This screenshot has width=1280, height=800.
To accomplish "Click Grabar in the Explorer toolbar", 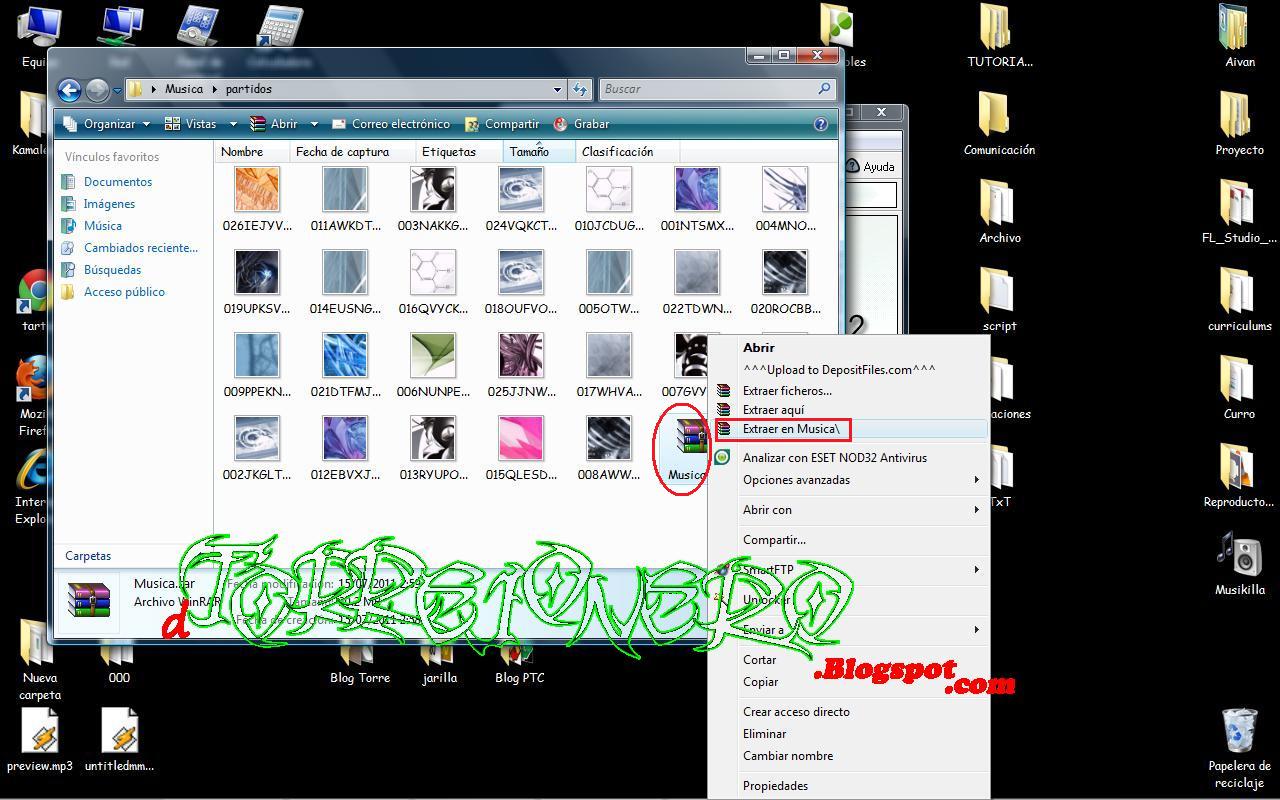I will (582, 124).
